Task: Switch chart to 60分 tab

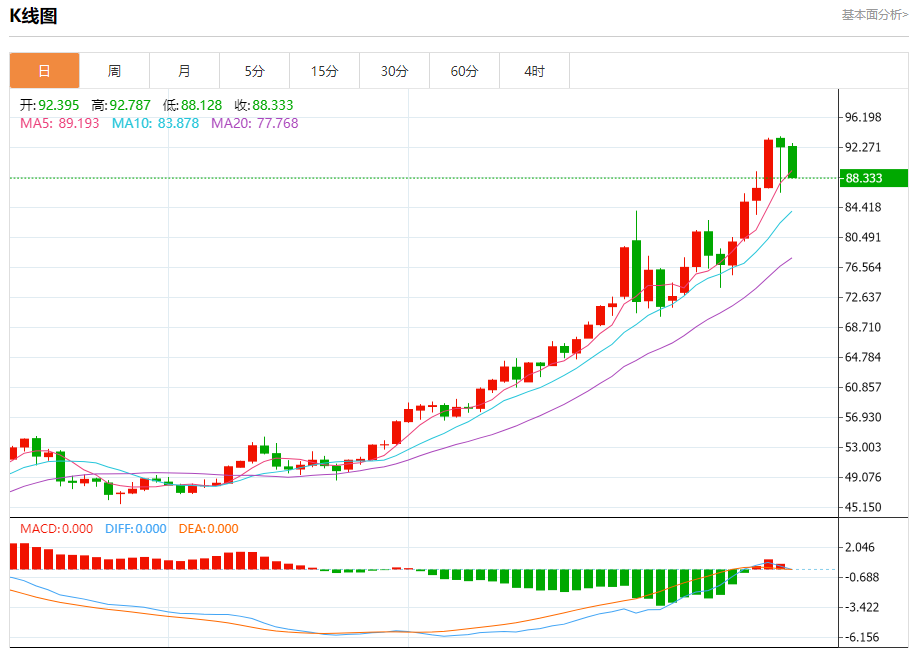Action: (x=464, y=71)
